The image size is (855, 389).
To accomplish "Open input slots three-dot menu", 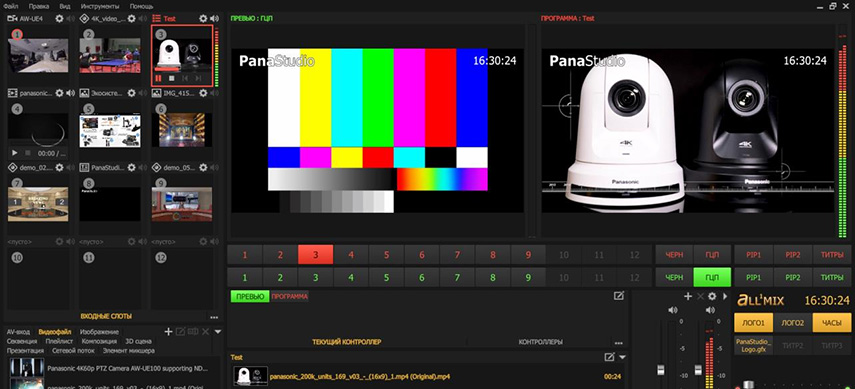I will point(214,317).
